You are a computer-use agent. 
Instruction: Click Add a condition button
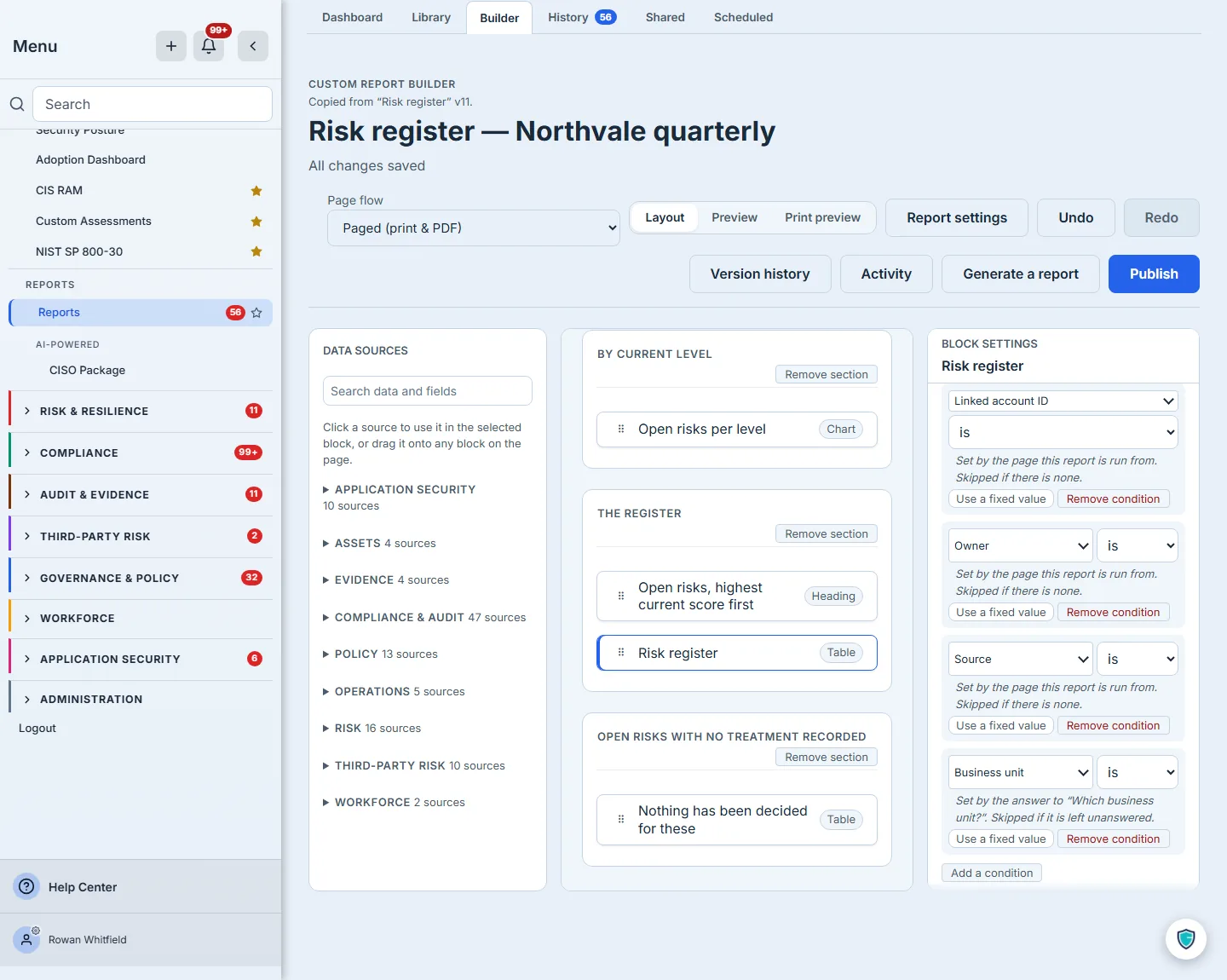992,873
